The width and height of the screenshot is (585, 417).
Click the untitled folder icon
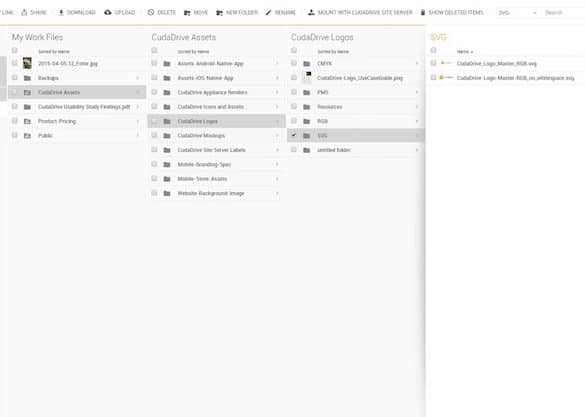307,150
